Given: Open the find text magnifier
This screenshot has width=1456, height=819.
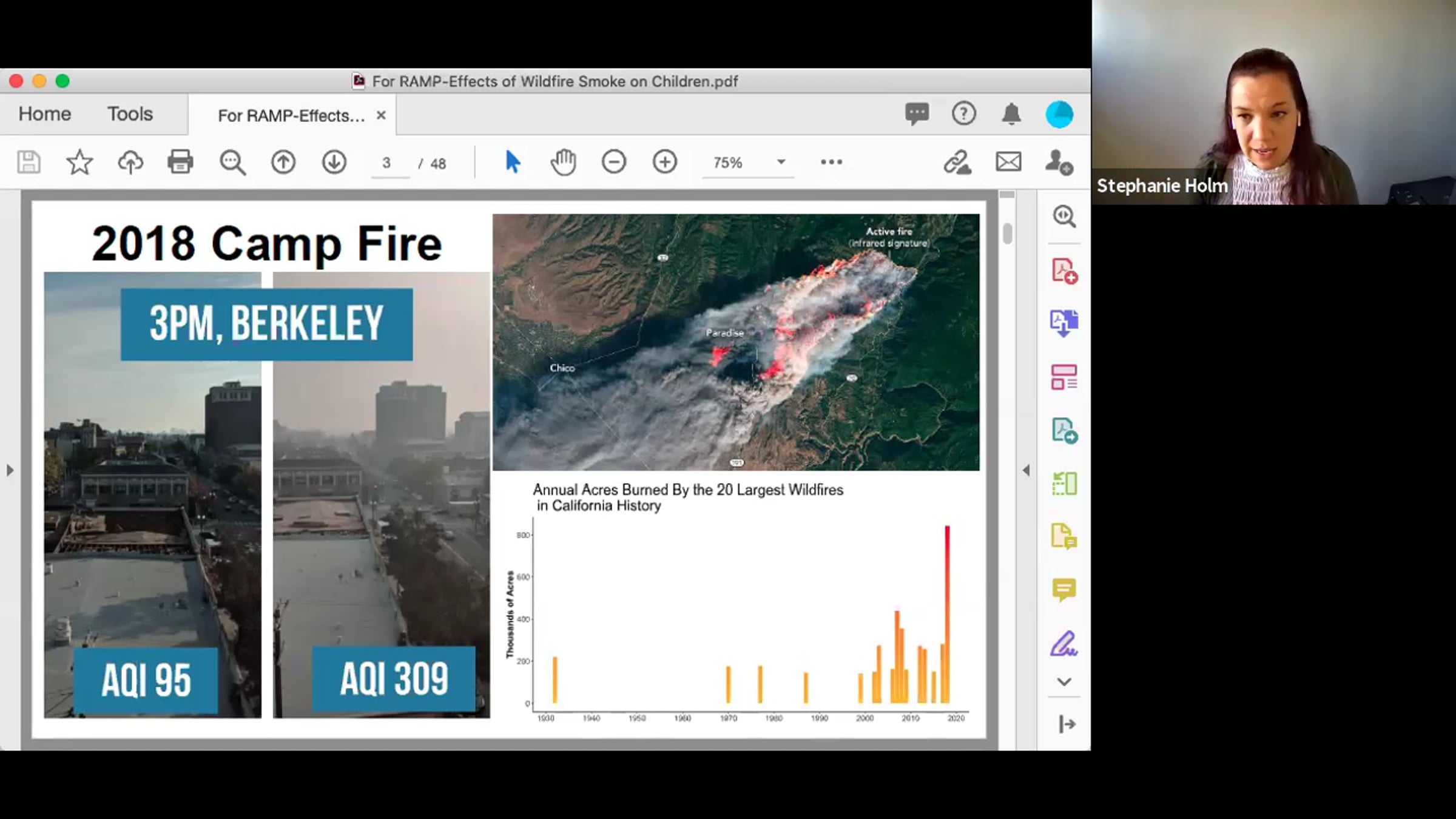Looking at the screenshot, I should tap(232, 163).
